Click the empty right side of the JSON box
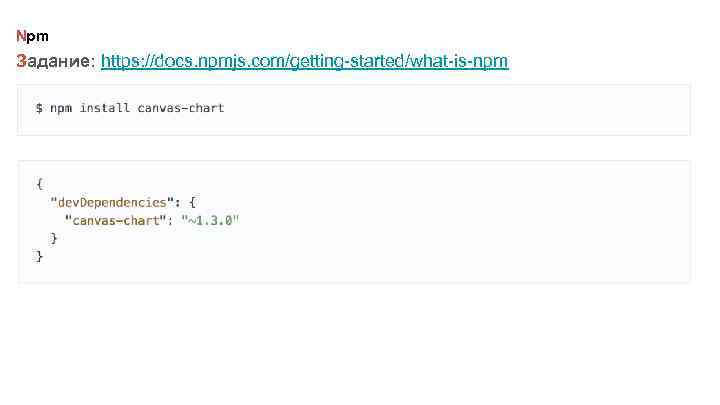 500,220
